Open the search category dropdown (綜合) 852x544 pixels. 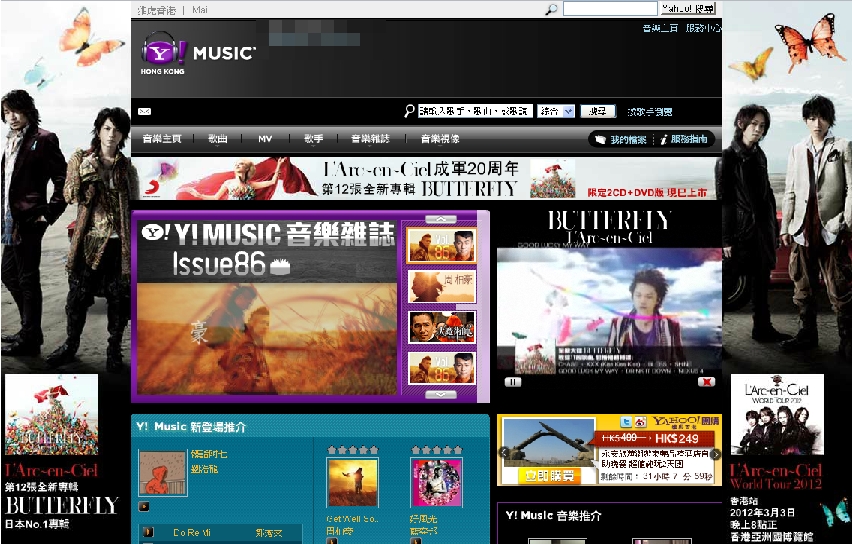pos(556,111)
